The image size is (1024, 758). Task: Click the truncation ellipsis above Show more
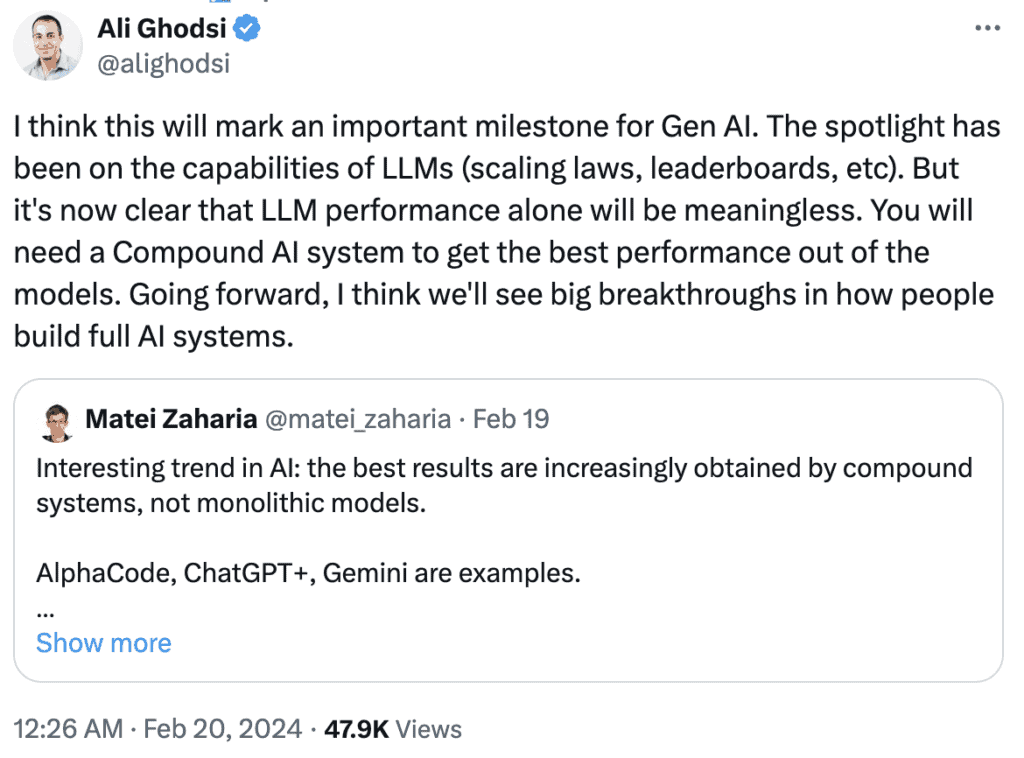[42, 610]
